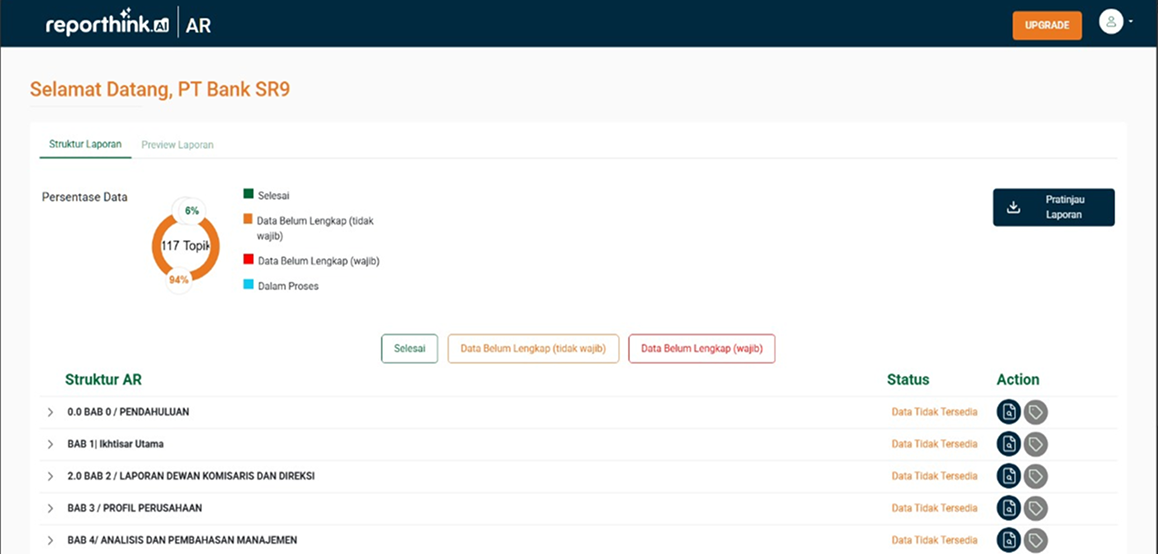Click the reporthink.AI logo
The width and height of the screenshot is (1158, 554).
pos(107,25)
